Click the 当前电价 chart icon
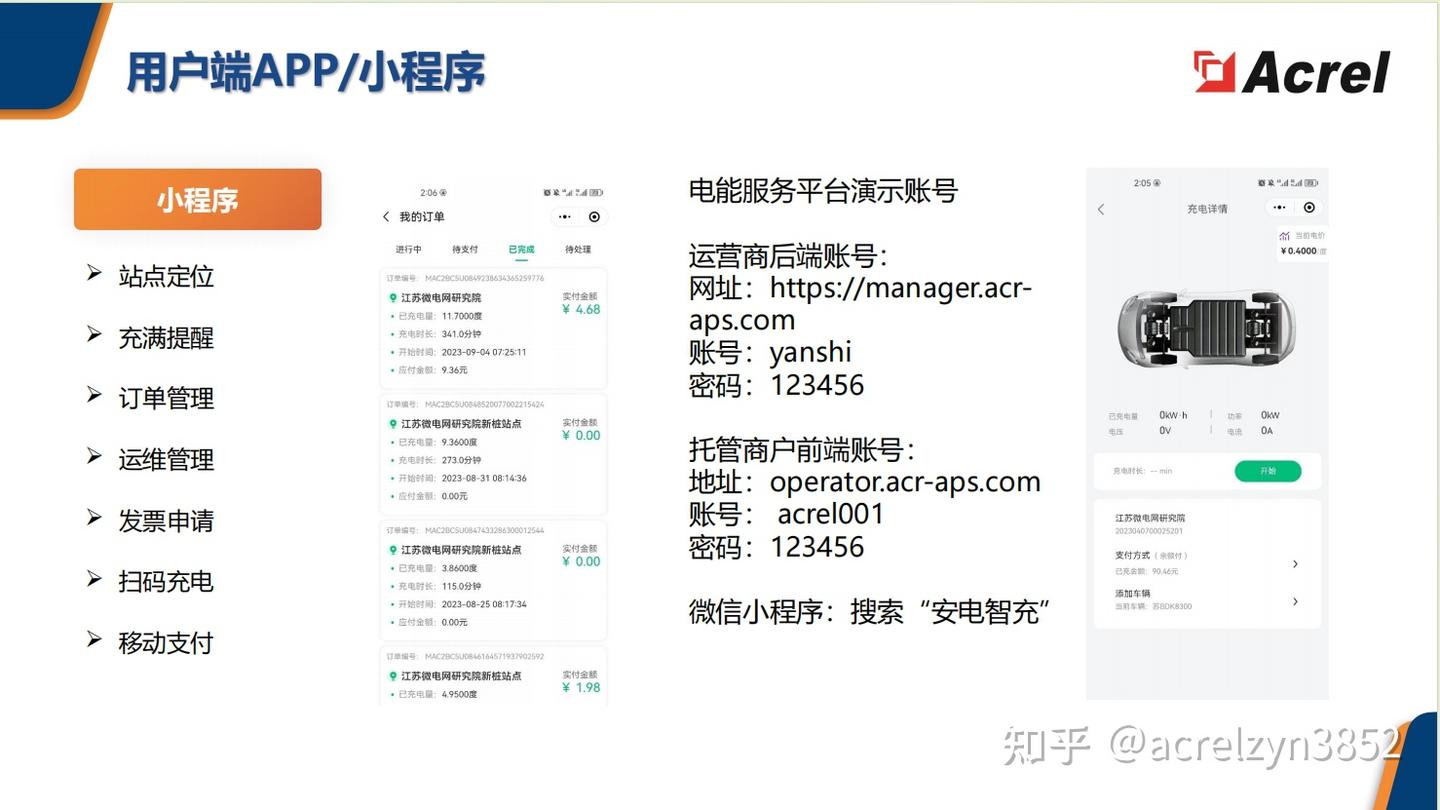 click(x=1285, y=236)
